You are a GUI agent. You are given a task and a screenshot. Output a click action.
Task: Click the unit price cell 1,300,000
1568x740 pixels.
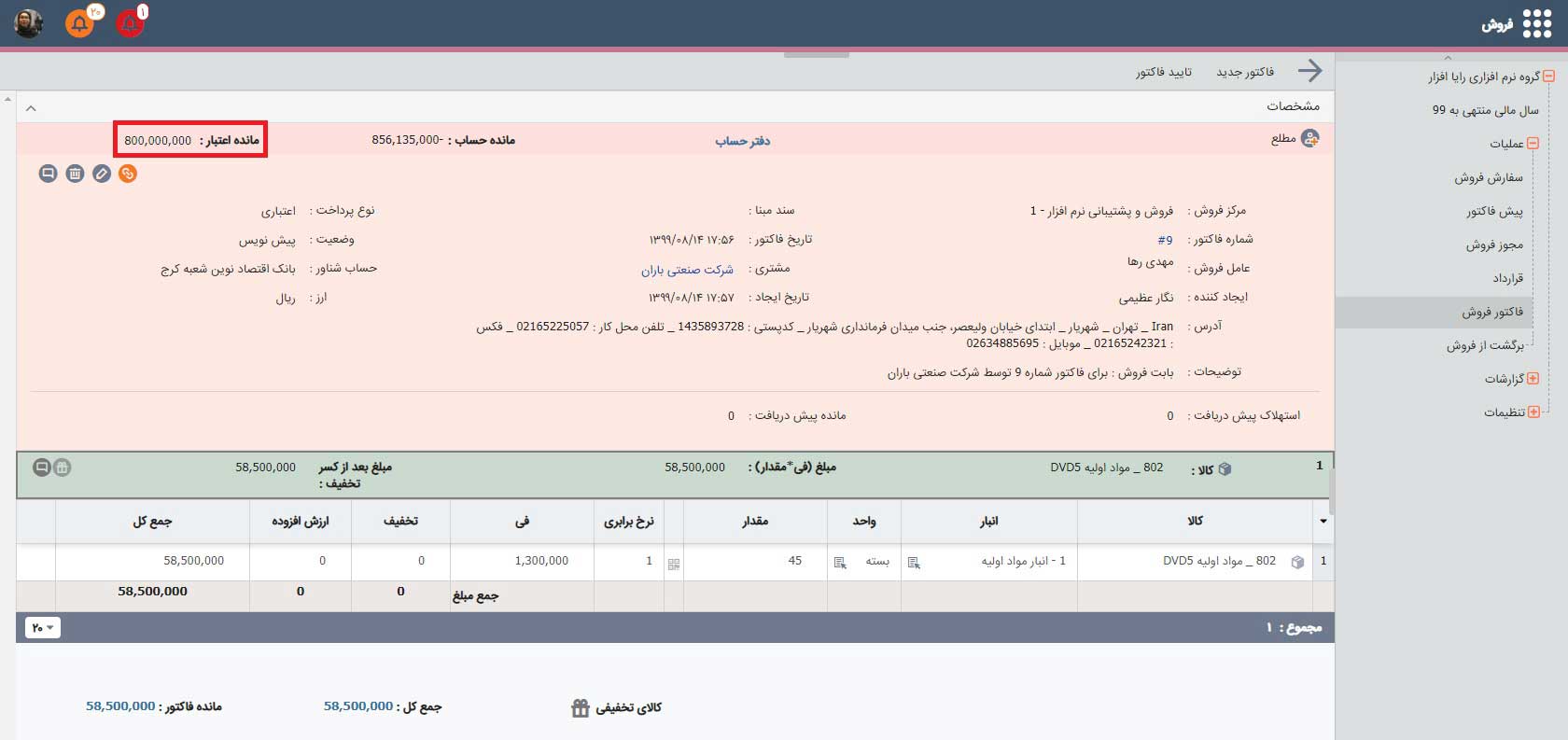(x=522, y=561)
